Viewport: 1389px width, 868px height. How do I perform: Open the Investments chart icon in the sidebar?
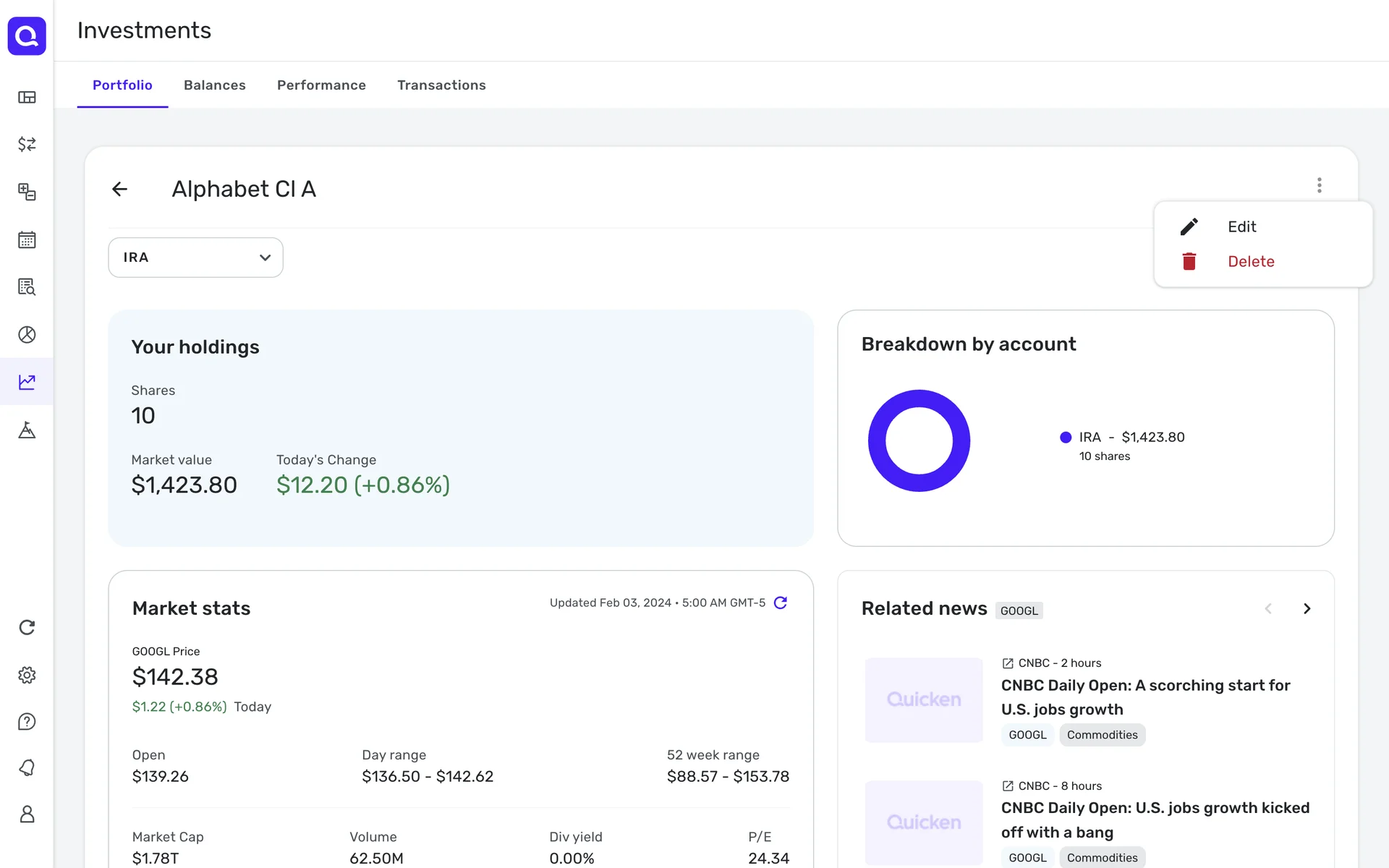click(27, 381)
